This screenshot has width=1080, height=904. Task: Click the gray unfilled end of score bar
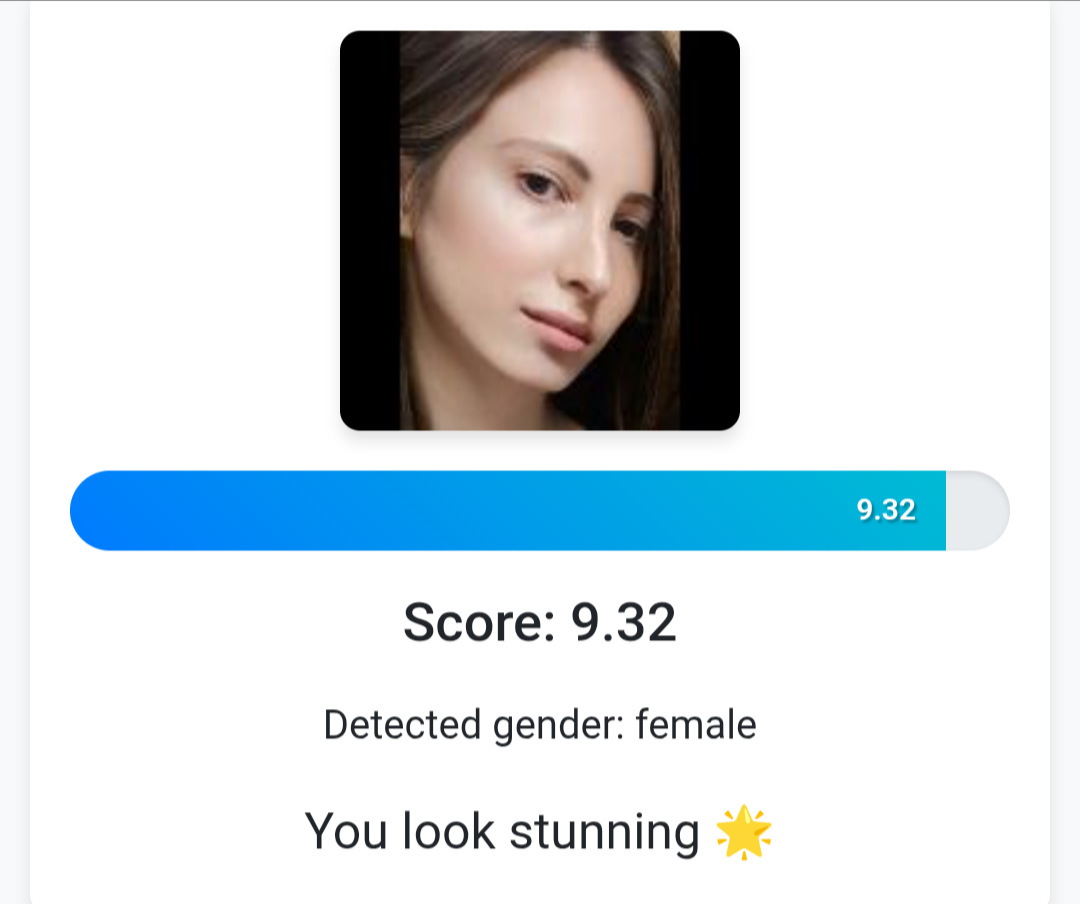(x=977, y=511)
